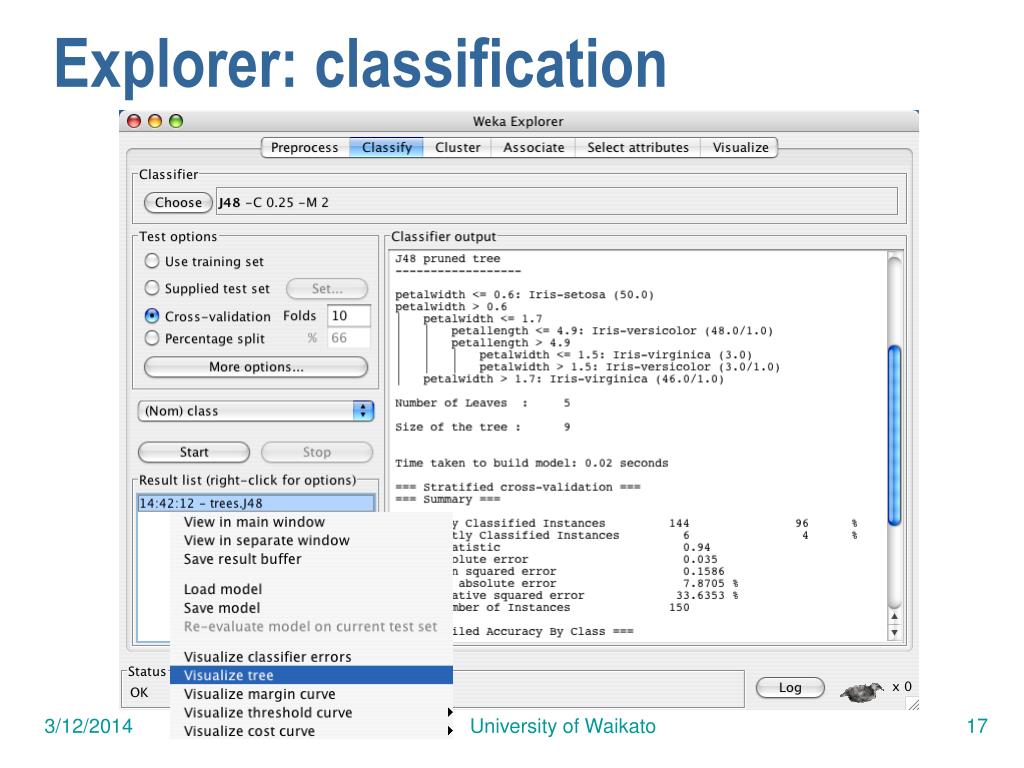
Task: Click the OK status text
Action: click(138, 692)
